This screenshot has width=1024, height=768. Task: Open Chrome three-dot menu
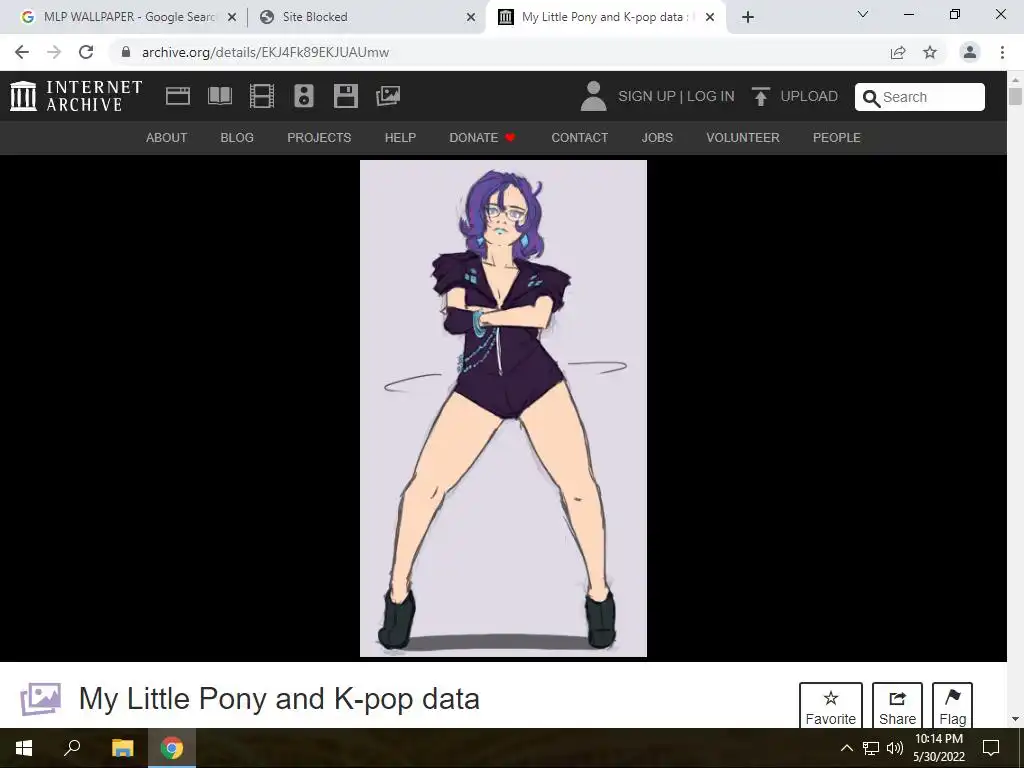coord(1002,52)
